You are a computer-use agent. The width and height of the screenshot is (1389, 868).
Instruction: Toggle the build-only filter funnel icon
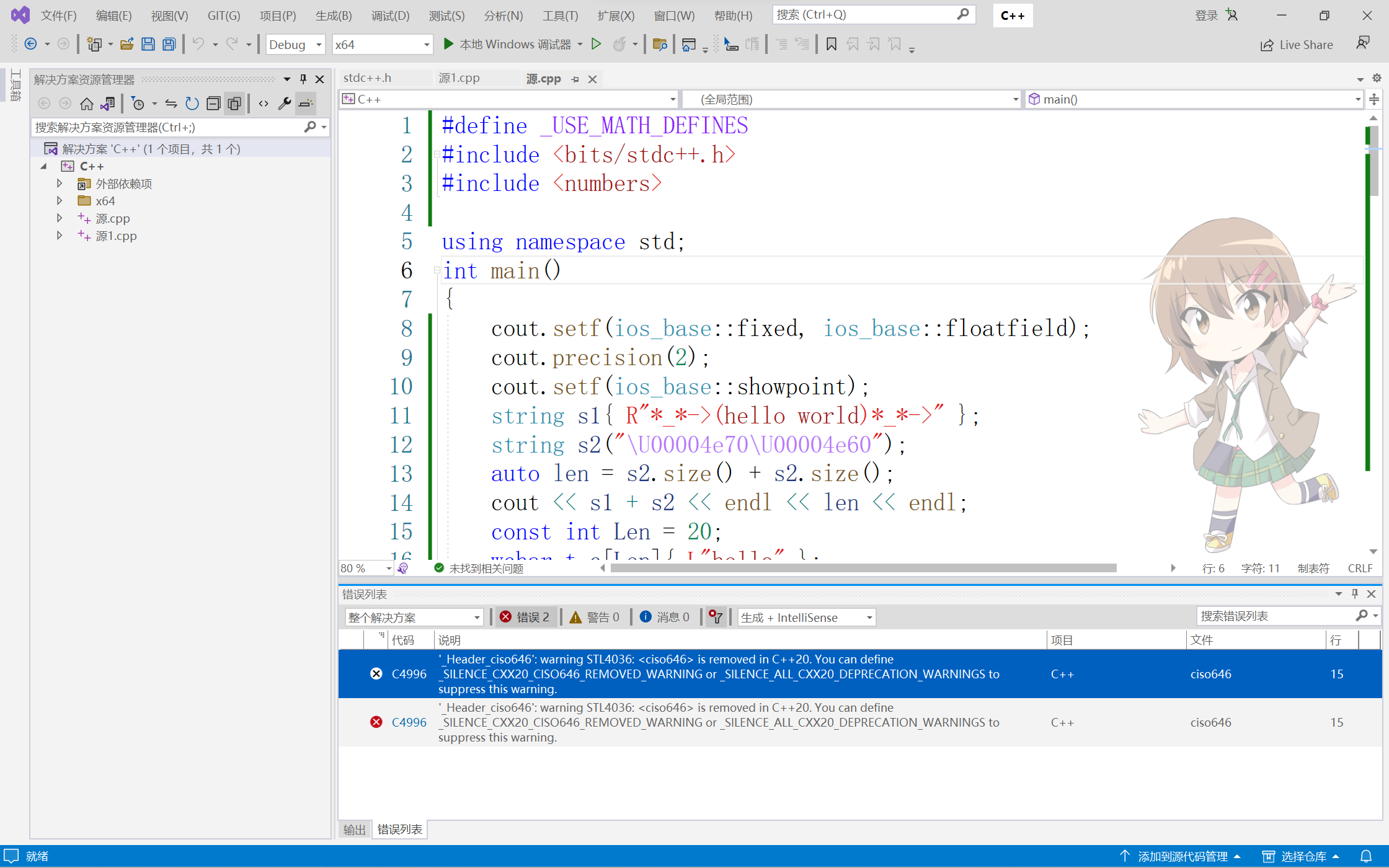click(716, 617)
